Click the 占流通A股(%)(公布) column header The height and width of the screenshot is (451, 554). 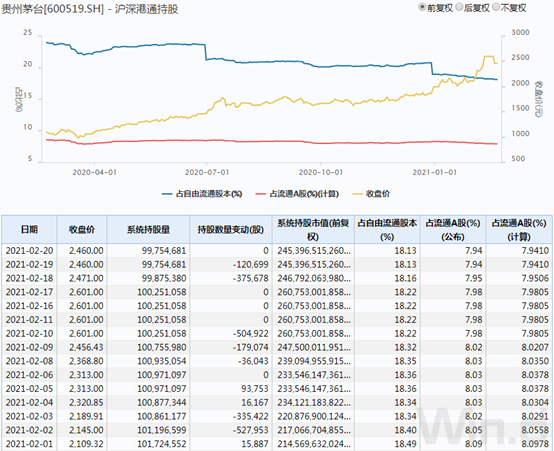(x=453, y=229)
